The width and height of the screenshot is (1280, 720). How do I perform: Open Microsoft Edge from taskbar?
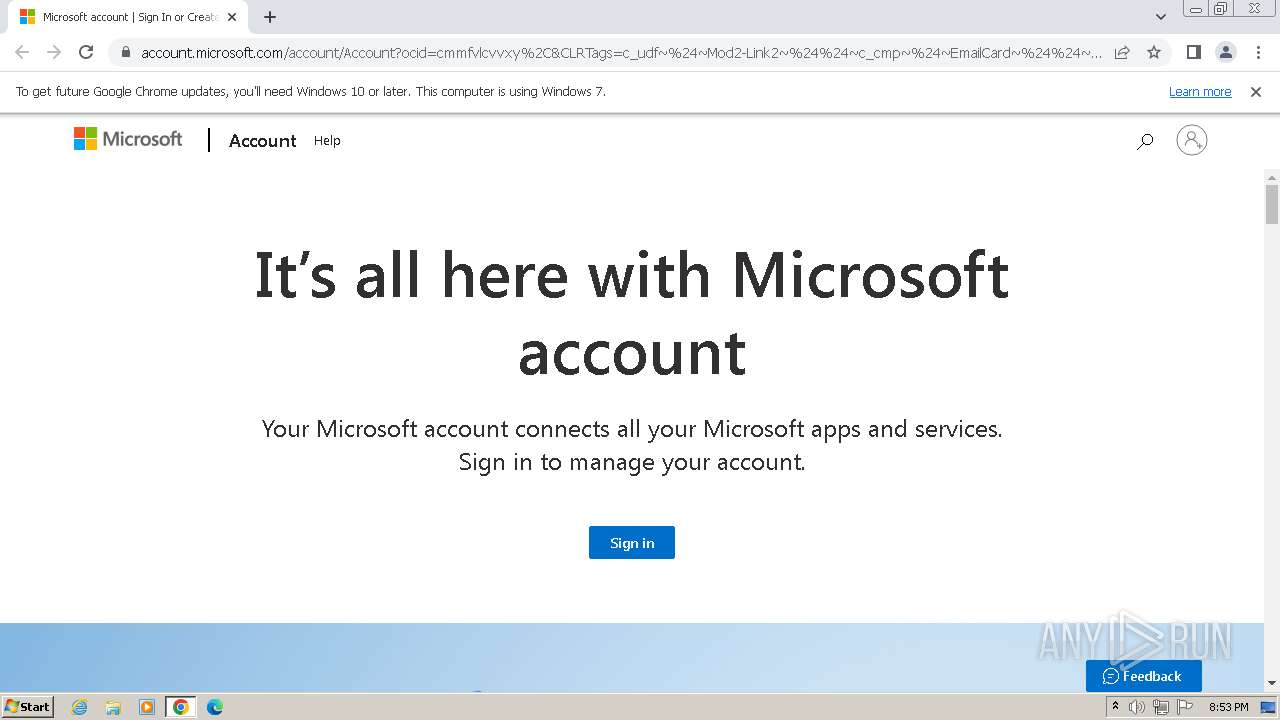point(215,707)
